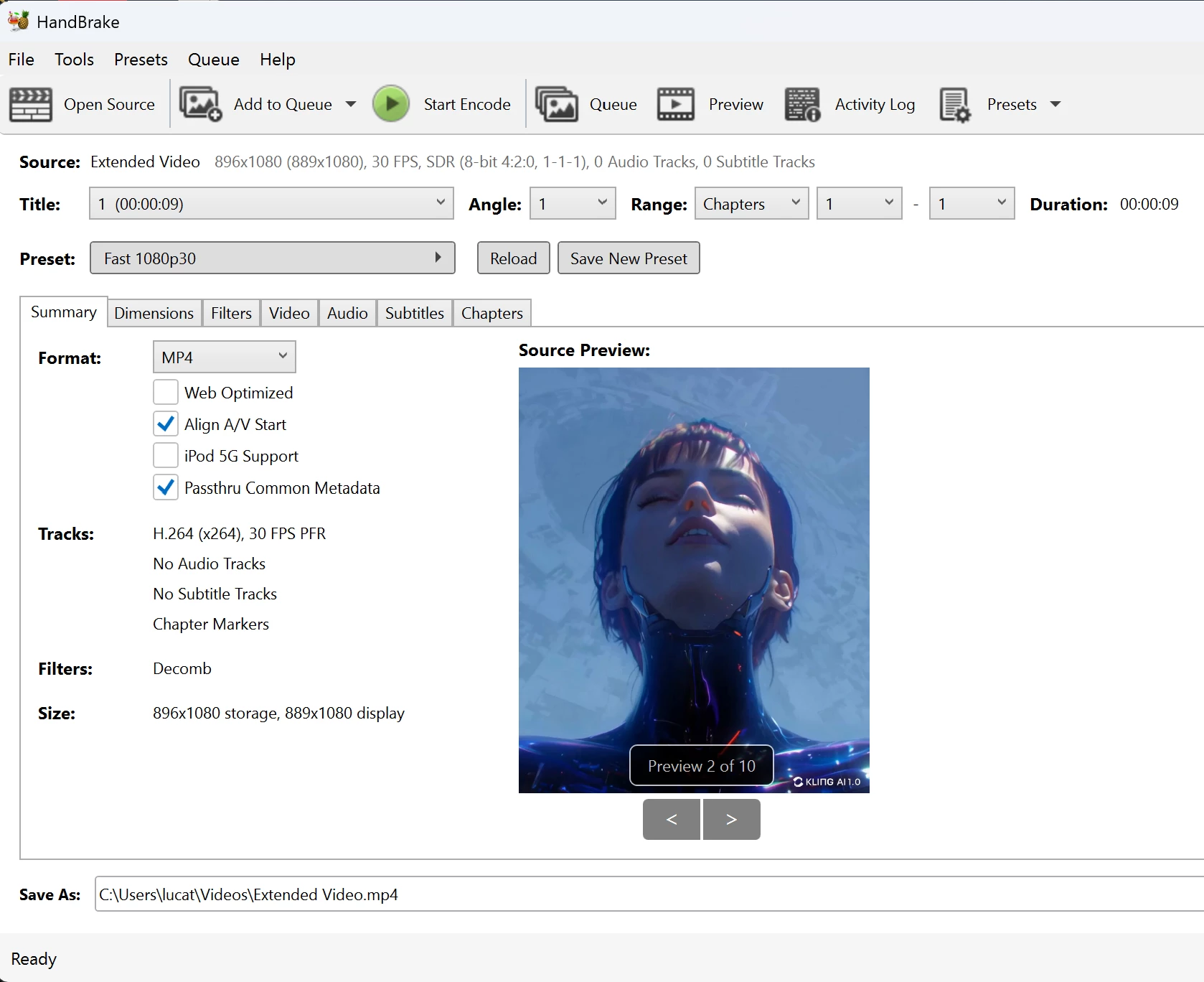This screenshot has width=1204, height=982.
Task: Go to next preview image
Action: click(732, 819)
